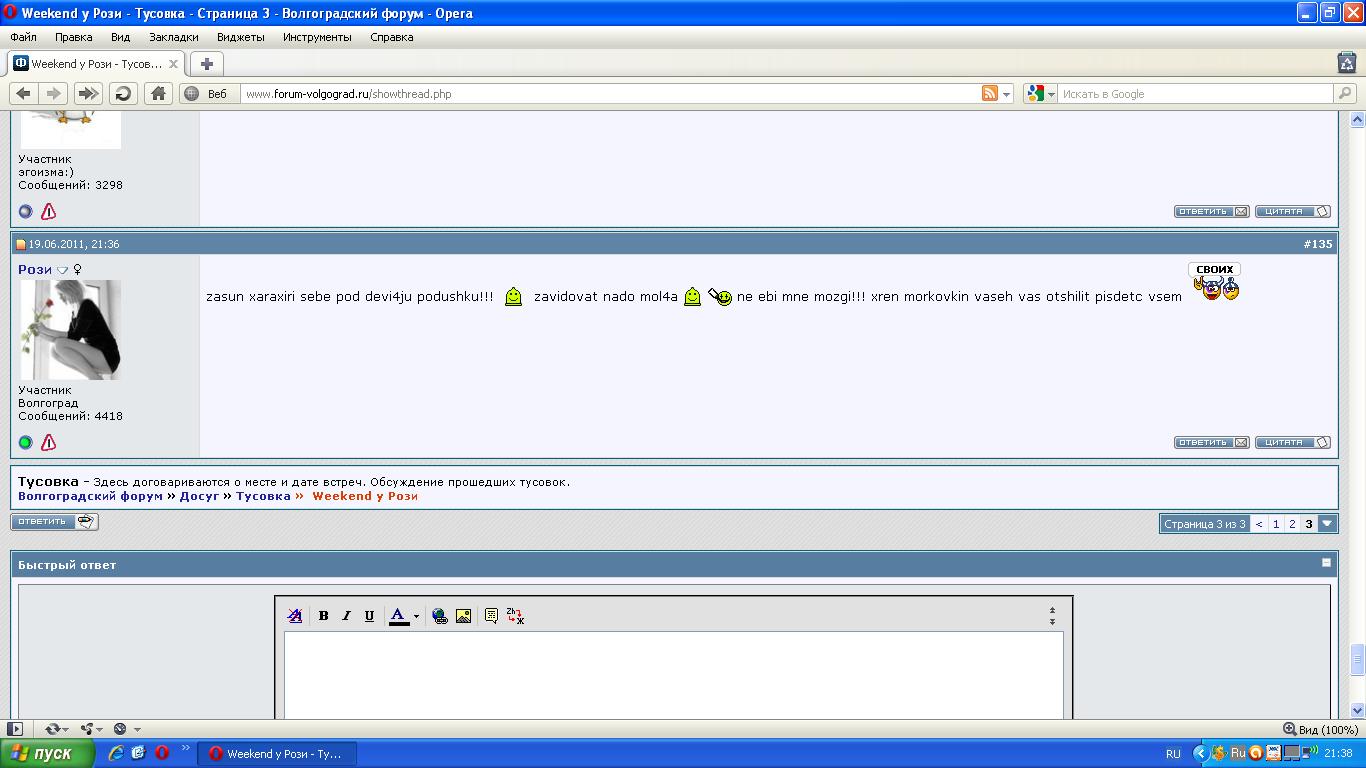Open the Инструменты menu

317,37
